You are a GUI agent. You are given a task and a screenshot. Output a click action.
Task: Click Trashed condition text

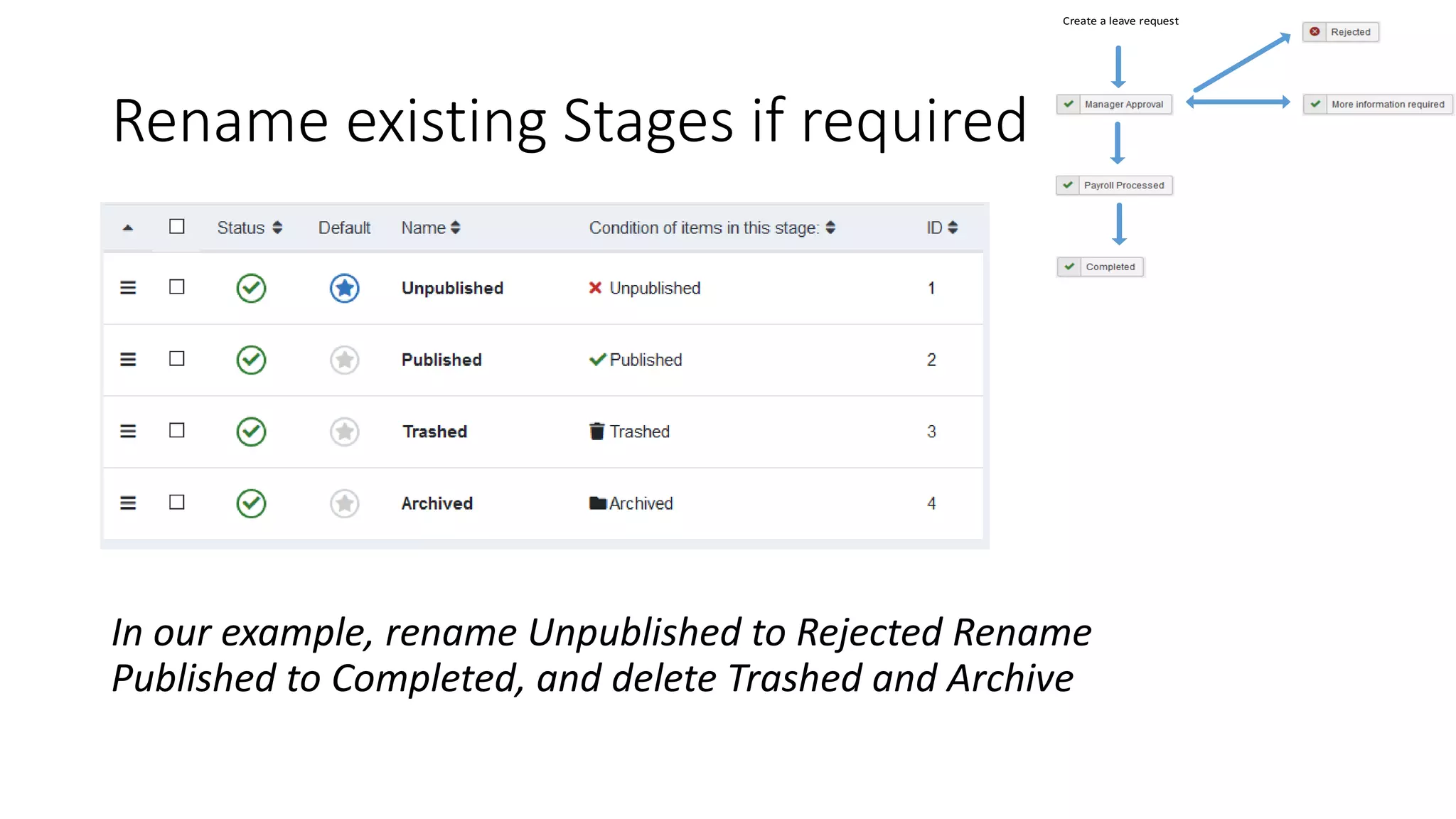[x=639, y=432]
